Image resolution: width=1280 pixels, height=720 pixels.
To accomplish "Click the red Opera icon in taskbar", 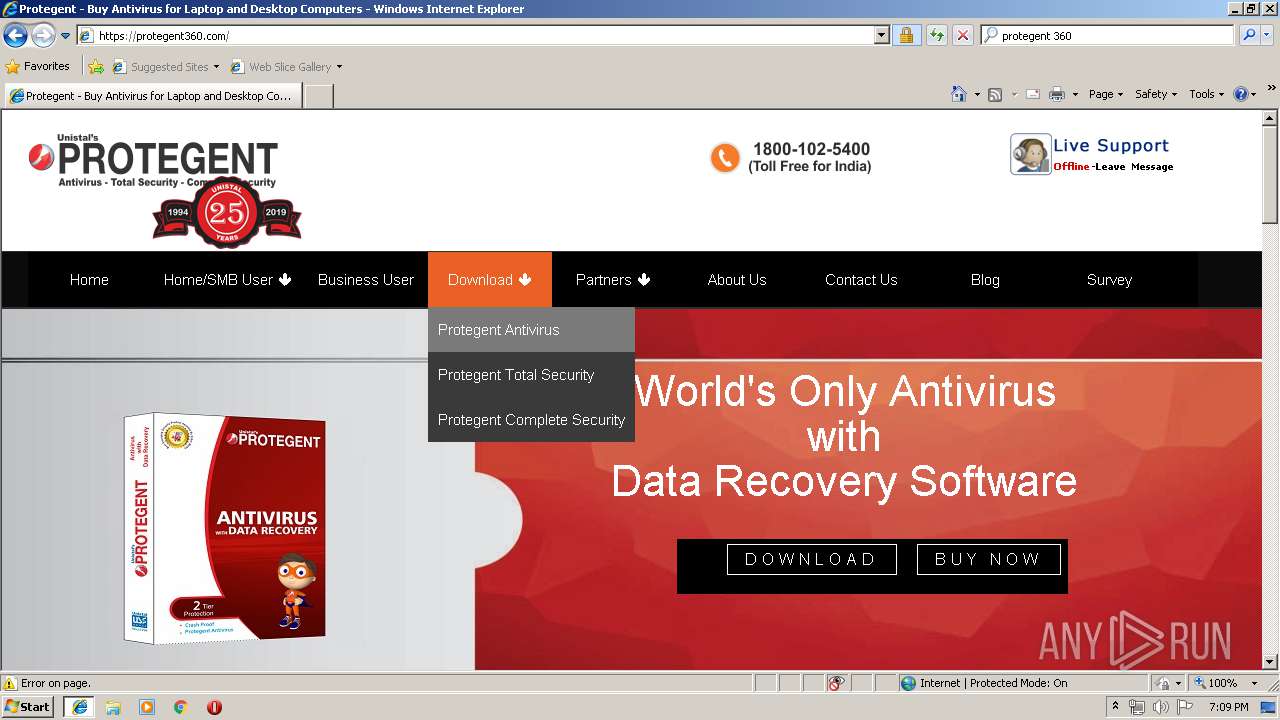I will [x=214, y=707].
